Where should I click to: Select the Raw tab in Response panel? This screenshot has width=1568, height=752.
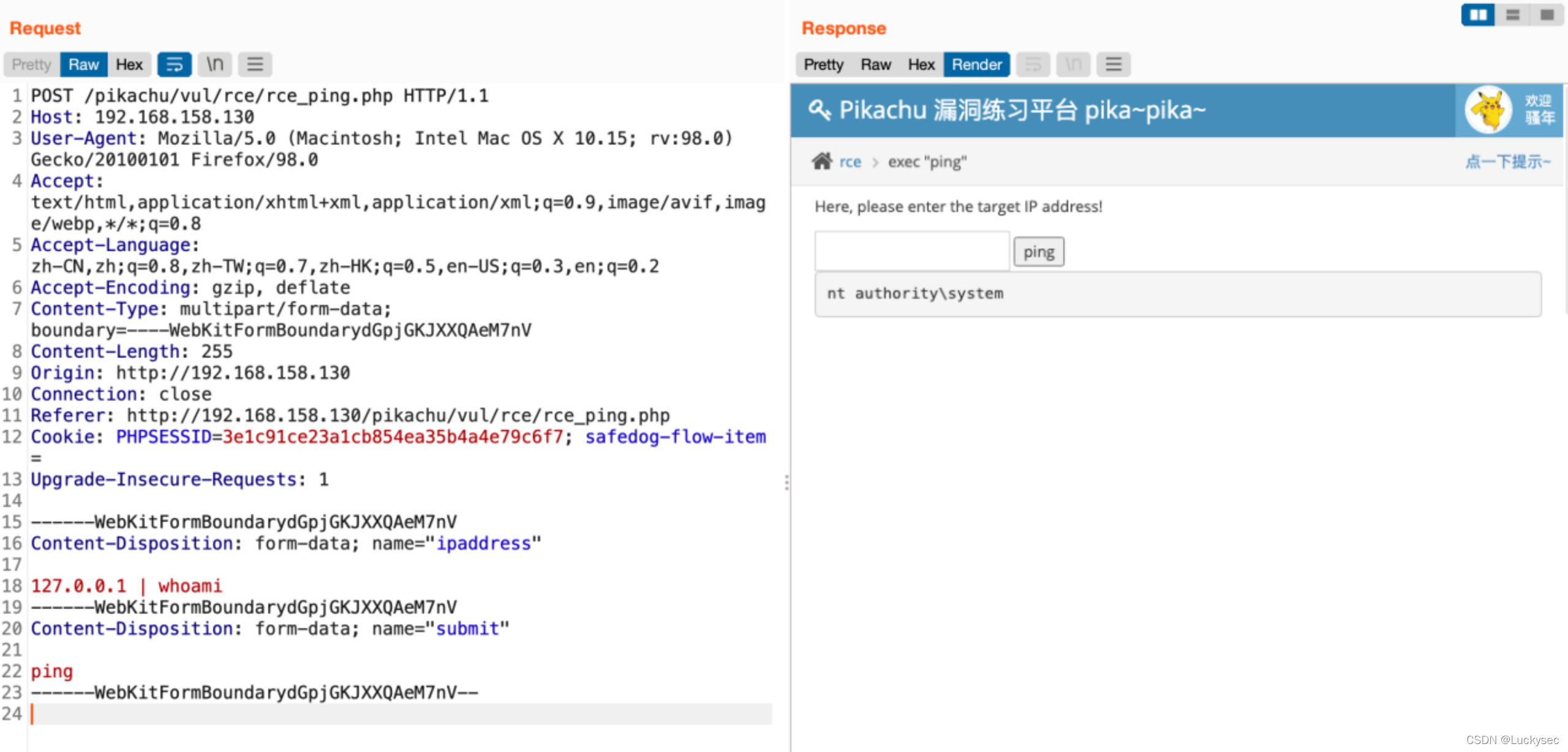coord(876,64)
